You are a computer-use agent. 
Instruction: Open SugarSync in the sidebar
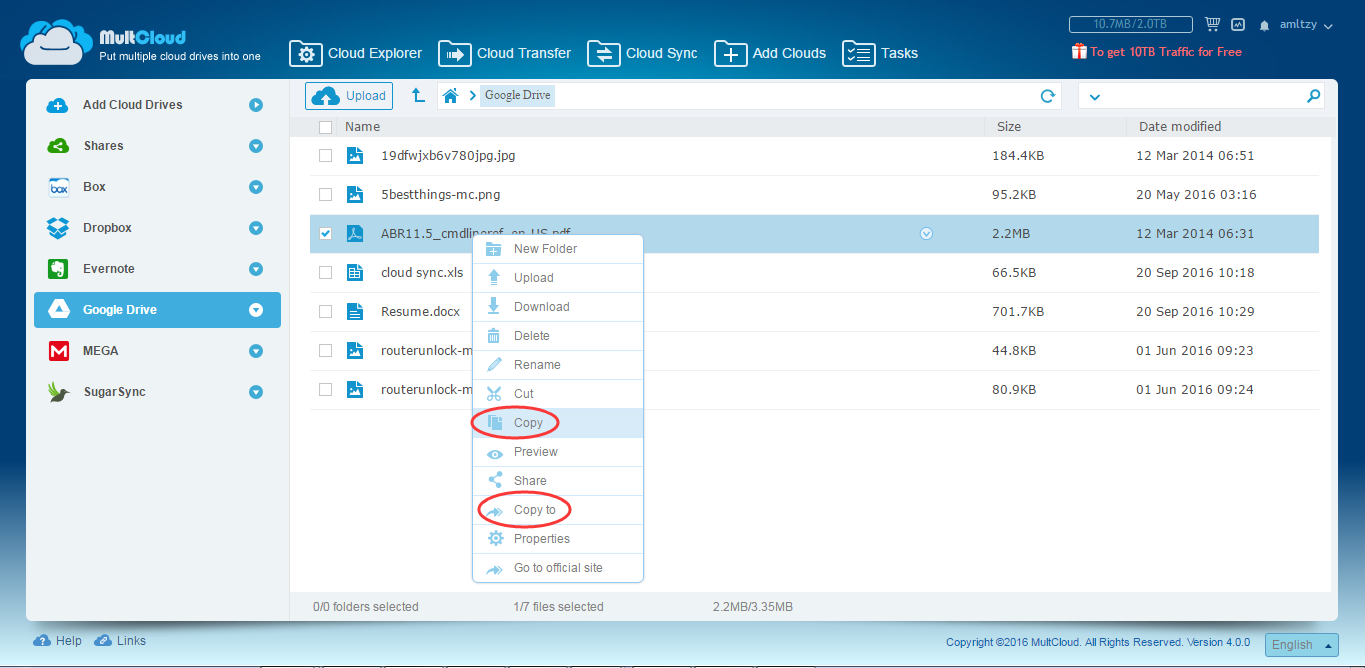157,392
